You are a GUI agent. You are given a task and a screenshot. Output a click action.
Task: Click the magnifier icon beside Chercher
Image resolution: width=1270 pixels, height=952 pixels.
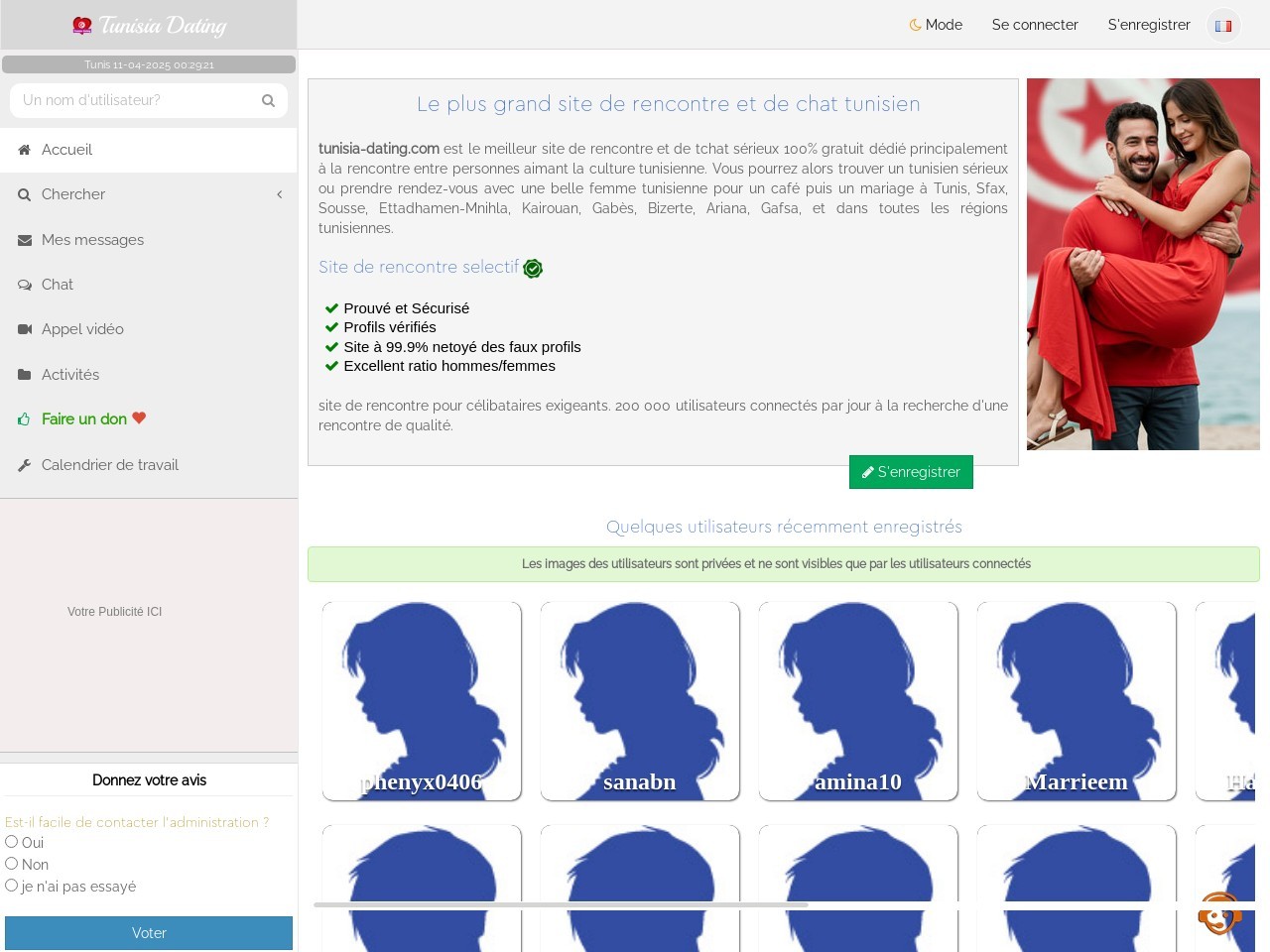24,194
